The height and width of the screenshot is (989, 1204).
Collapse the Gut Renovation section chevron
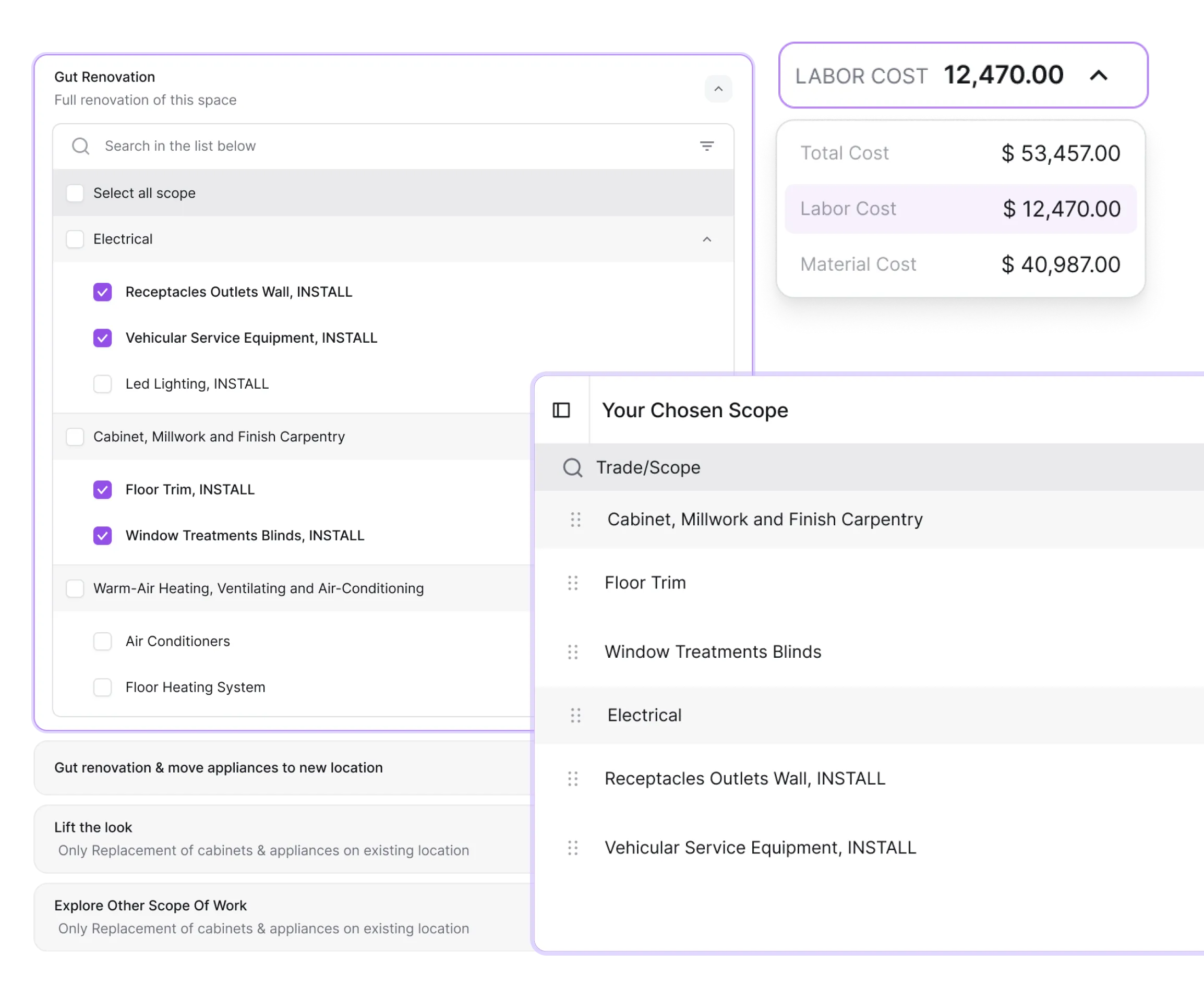[718, 89]
